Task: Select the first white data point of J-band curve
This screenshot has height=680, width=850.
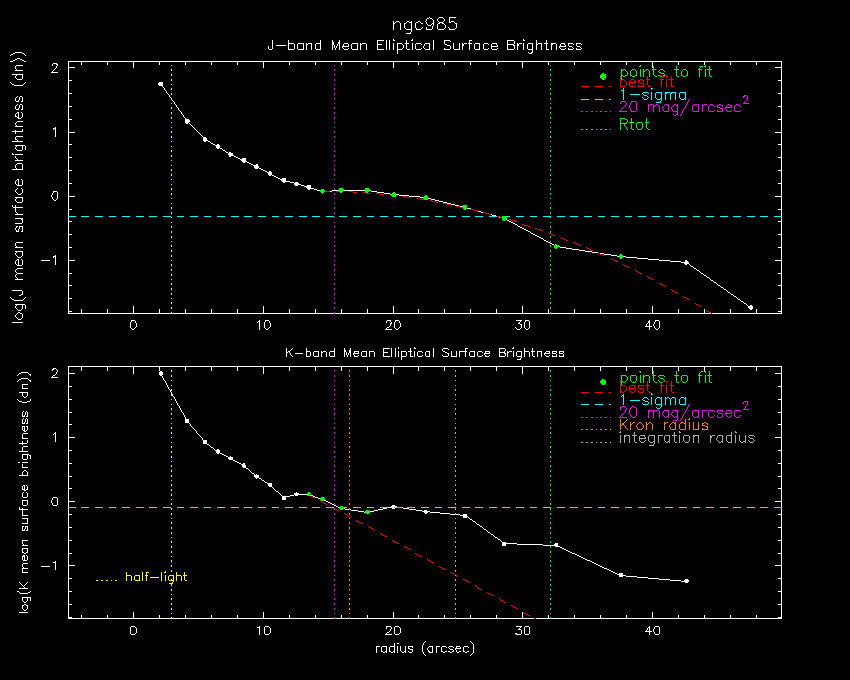Action: [161, 85]
